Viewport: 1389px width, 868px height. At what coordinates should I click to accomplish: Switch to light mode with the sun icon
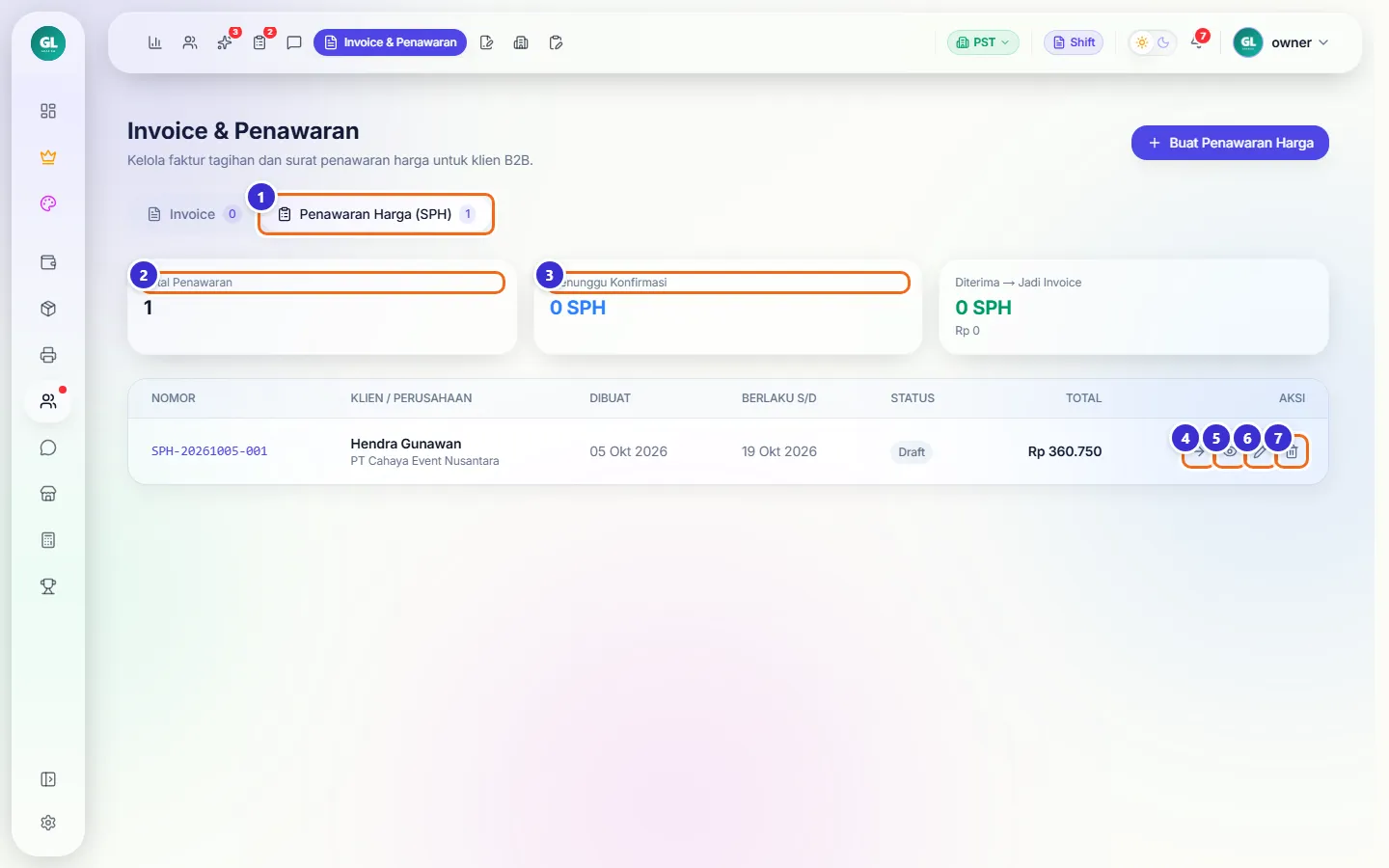[1142, 42]
